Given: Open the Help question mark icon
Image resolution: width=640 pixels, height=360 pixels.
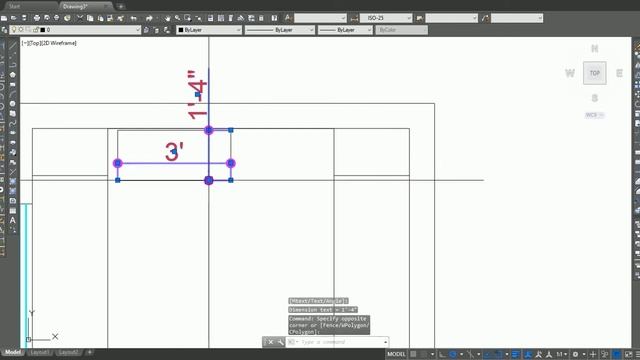Looking at the screenshot, I should (x=274, y=18).
